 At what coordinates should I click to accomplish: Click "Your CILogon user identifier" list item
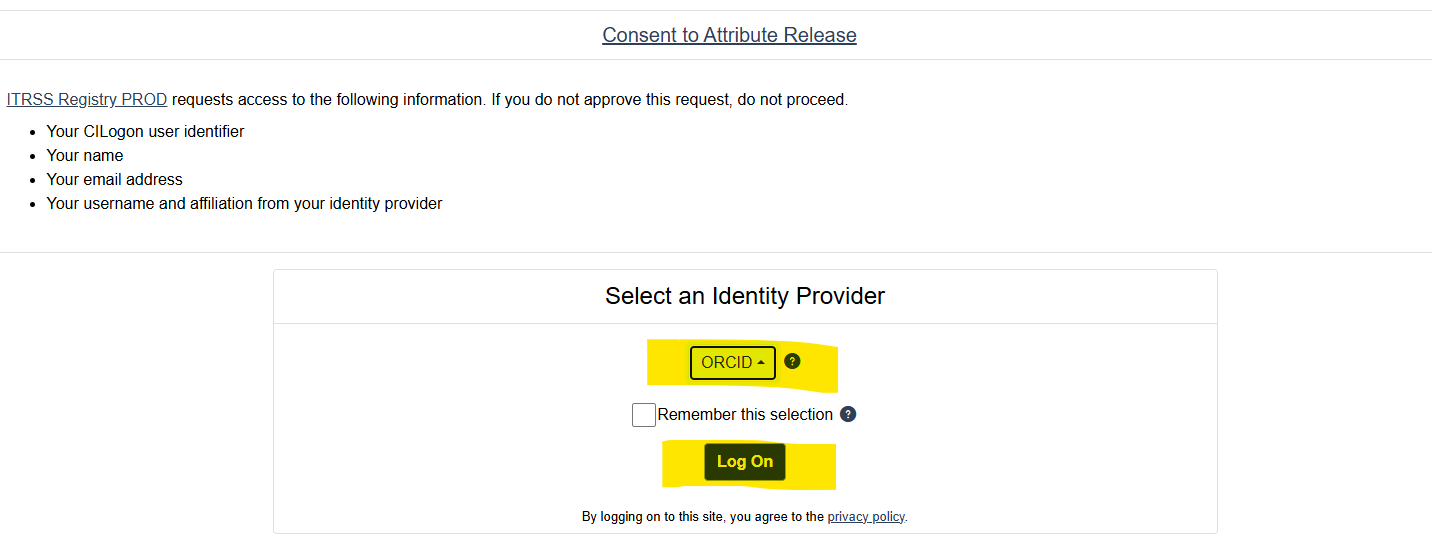145,131
